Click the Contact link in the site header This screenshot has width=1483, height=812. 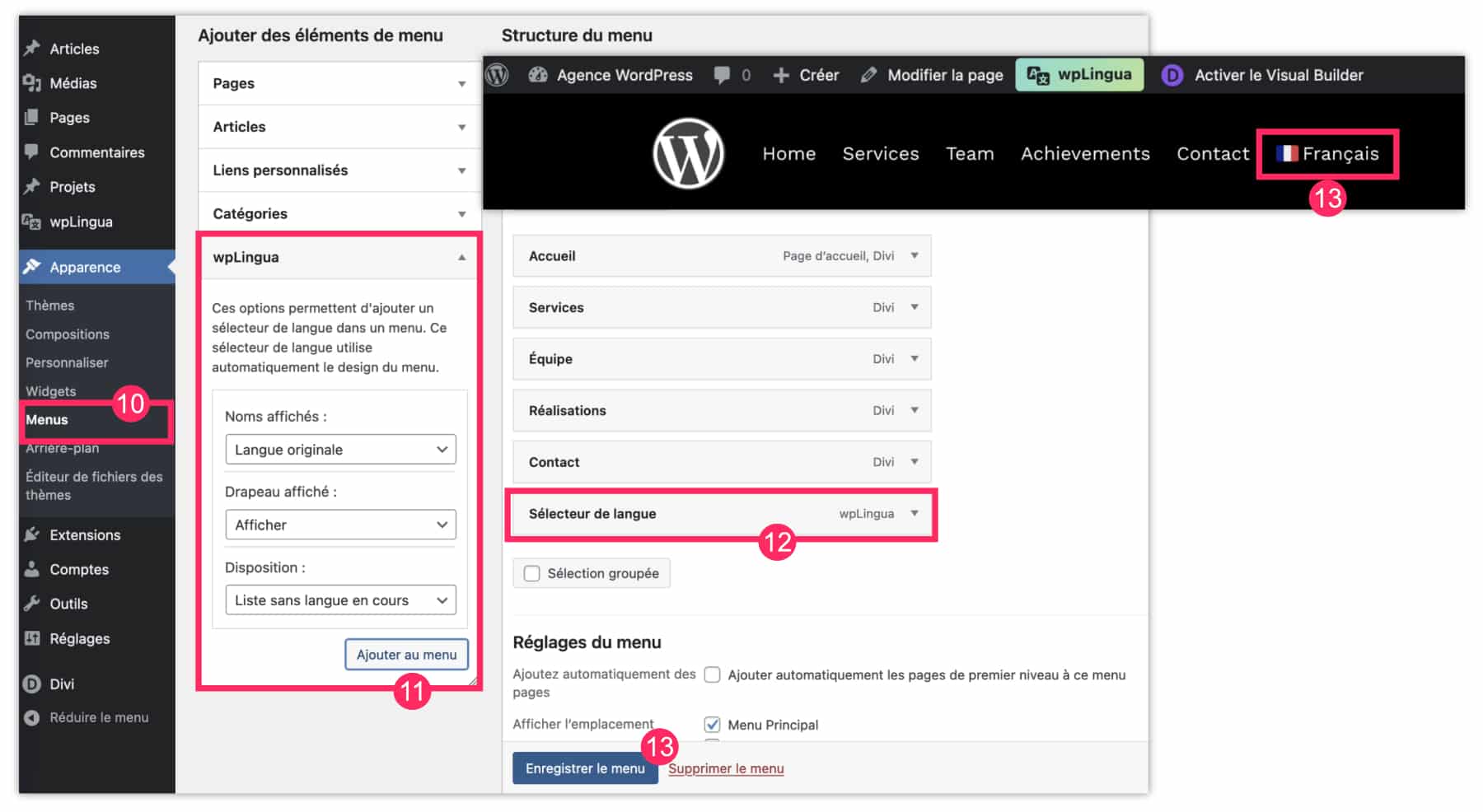(1213, 154)
